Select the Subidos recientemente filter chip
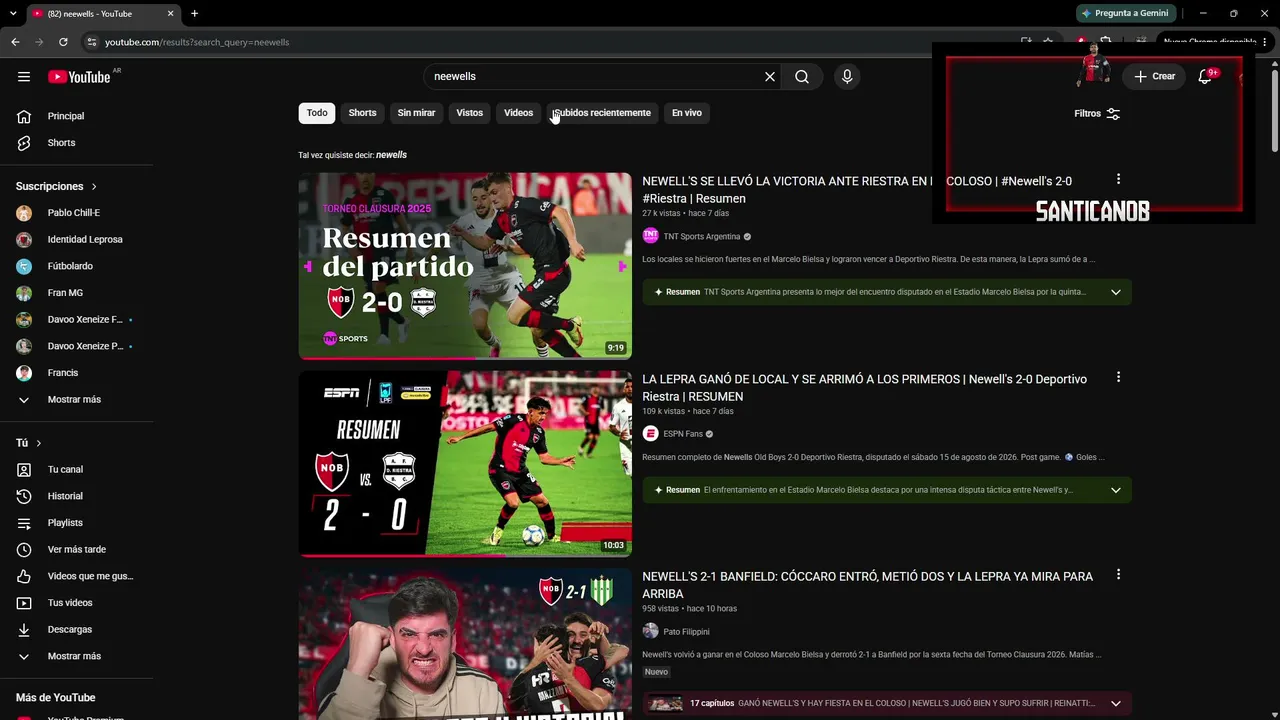The image size is (1280, 720). [602, 113]
